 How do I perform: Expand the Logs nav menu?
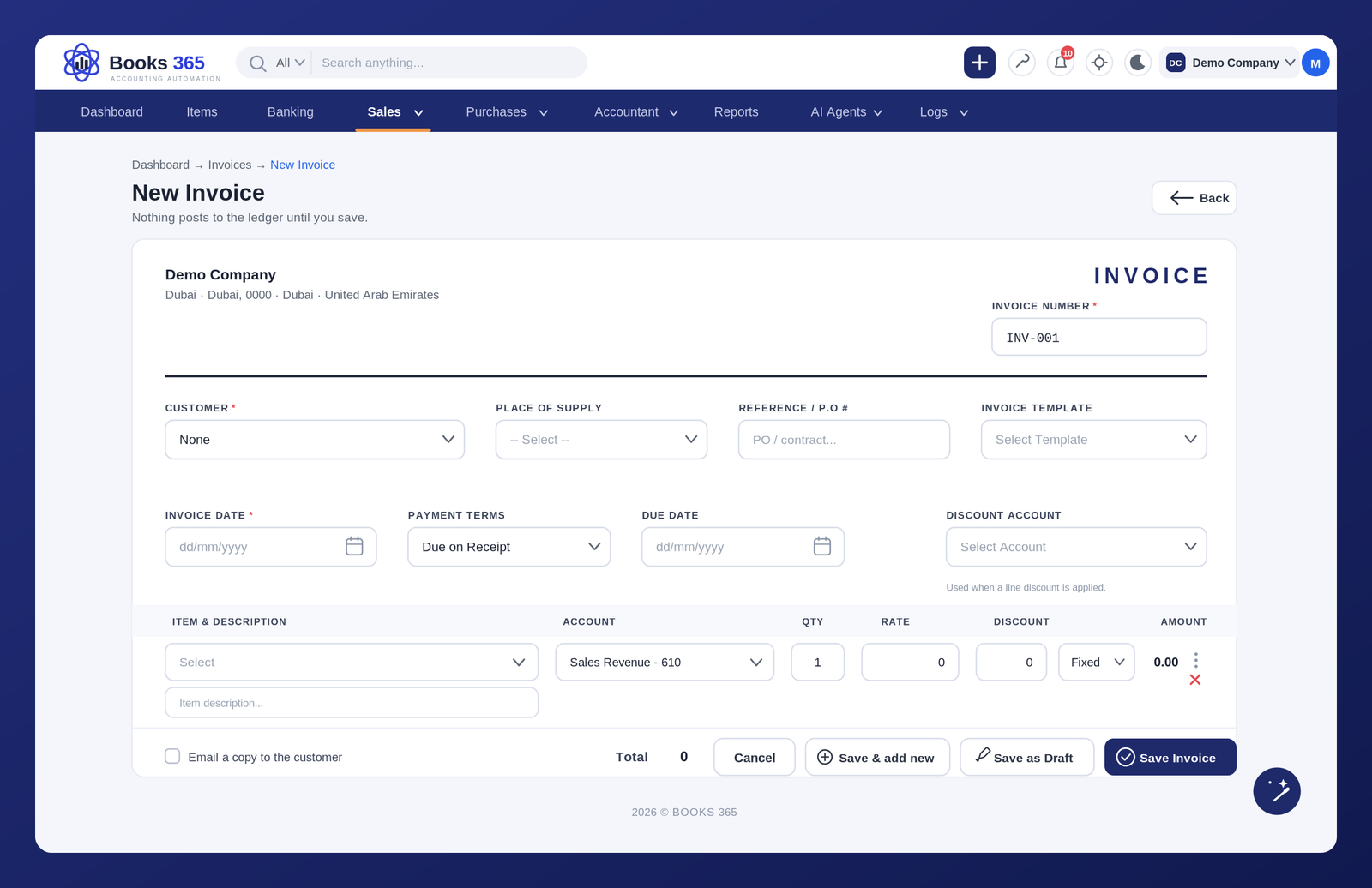[943, 111]
